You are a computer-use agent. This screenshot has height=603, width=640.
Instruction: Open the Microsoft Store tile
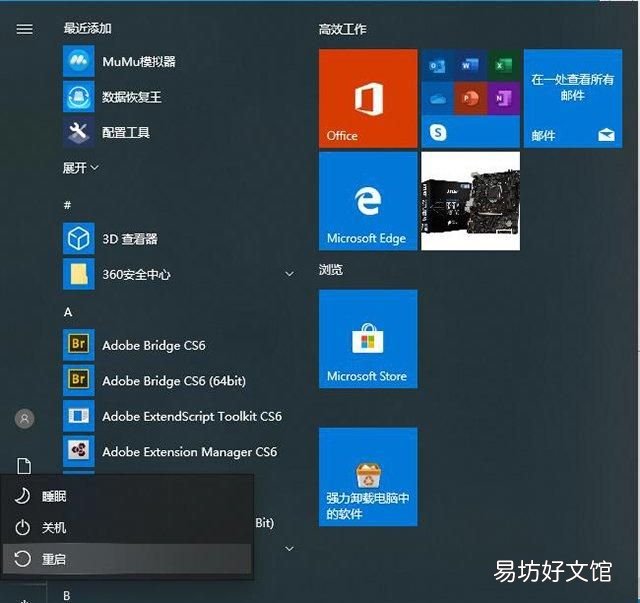click(x=368, y=339)
